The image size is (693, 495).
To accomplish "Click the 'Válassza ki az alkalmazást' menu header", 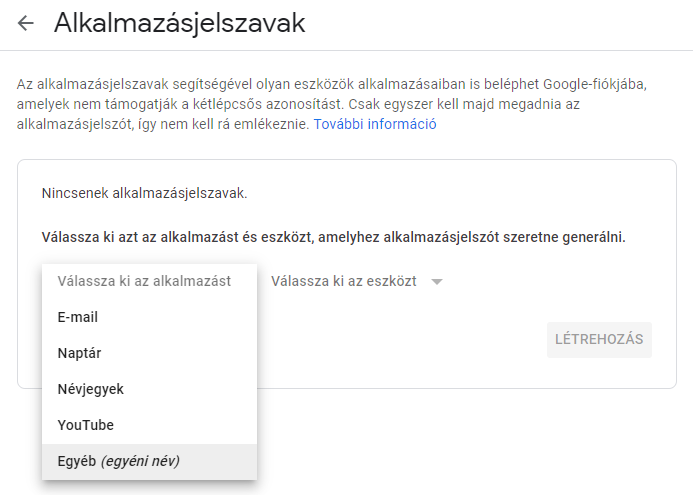I will (144, 281).
